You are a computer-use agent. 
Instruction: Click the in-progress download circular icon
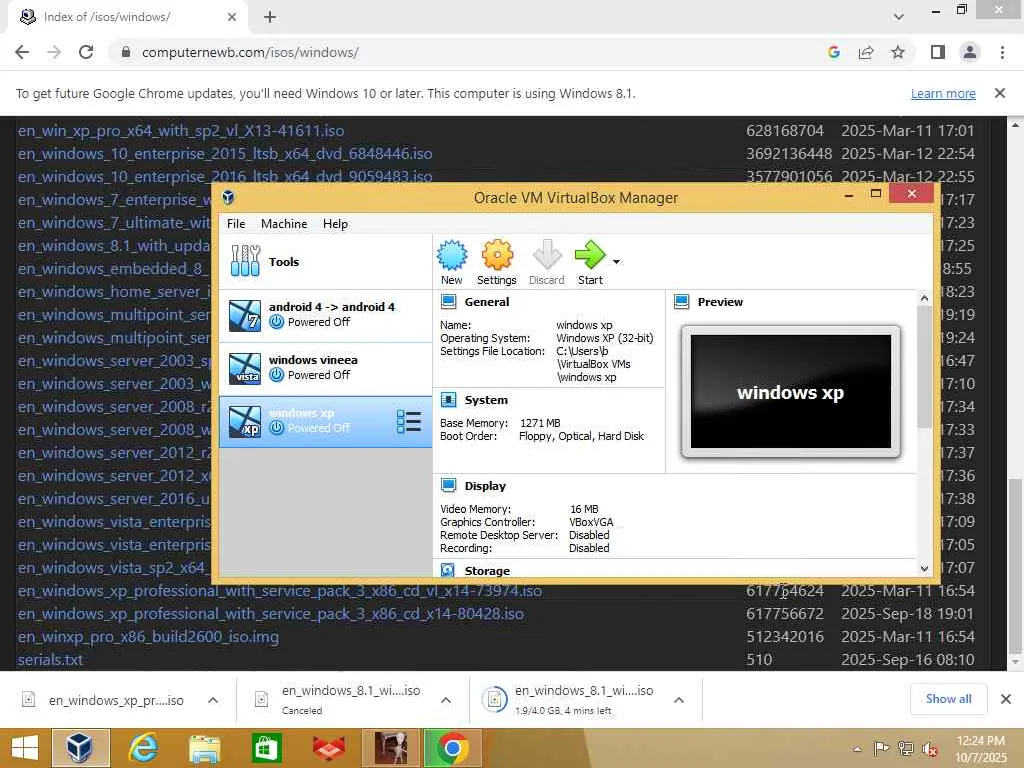[494, 699]
